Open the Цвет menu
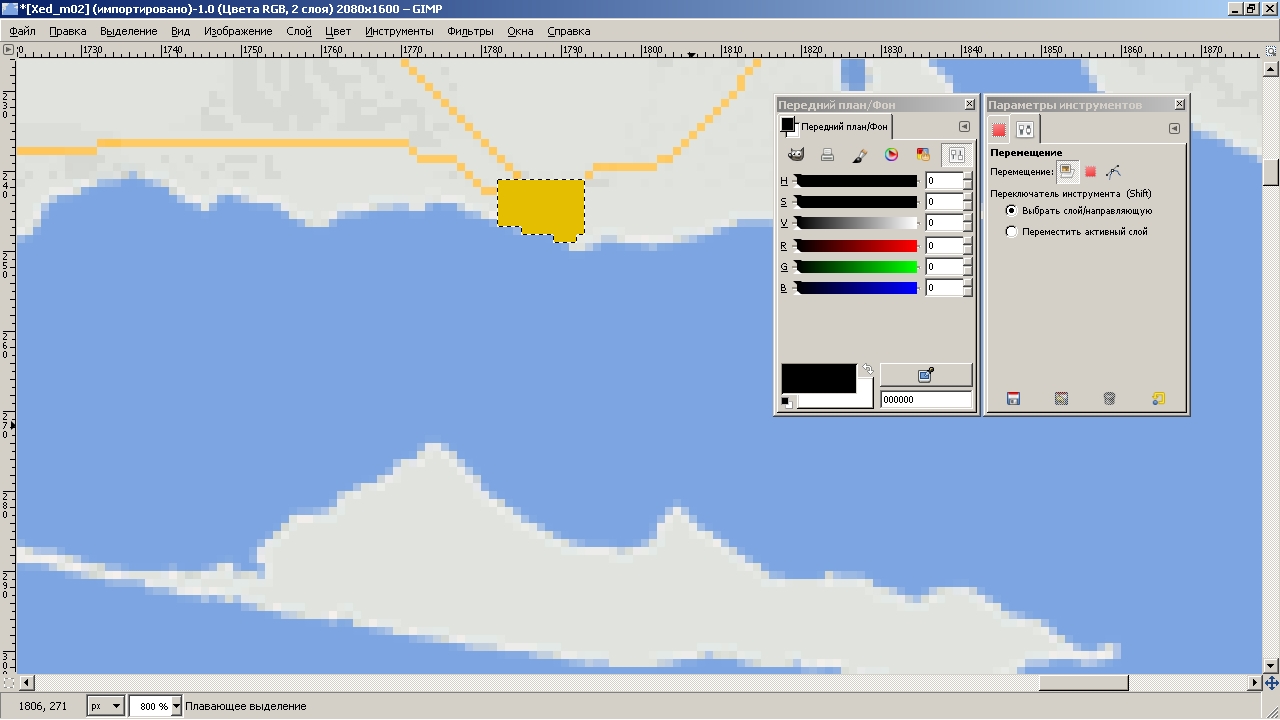 [x=339, y=31]
